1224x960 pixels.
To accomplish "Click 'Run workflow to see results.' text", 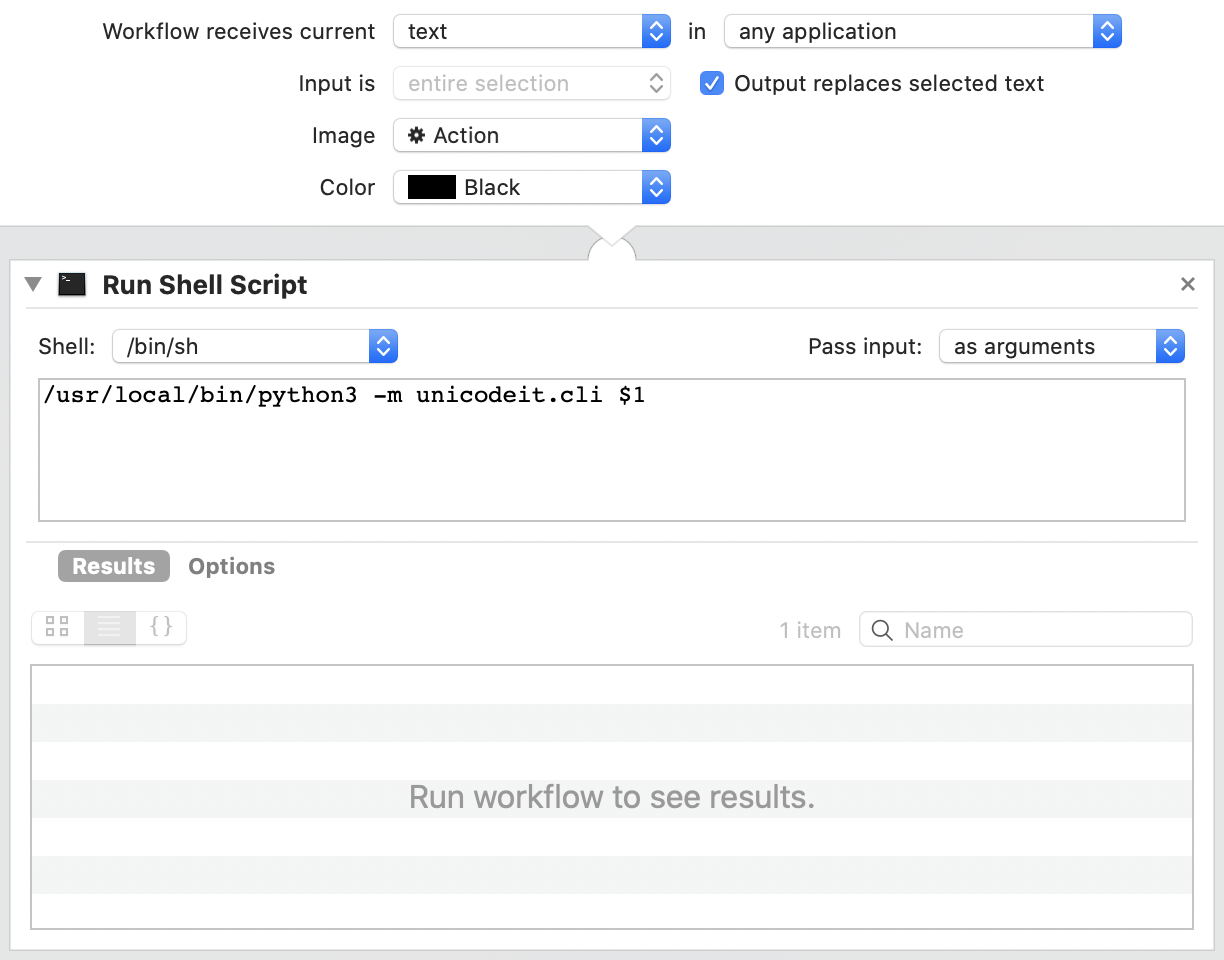I will [x=612, y=797].
